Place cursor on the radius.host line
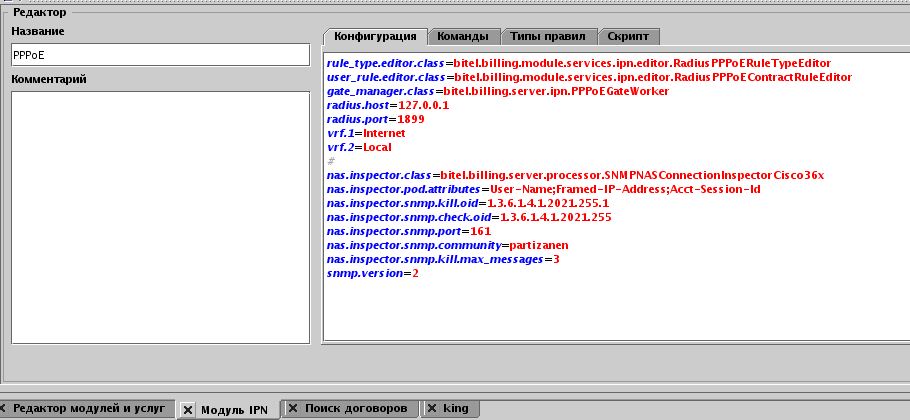Viewport: 910px width, 420px height. coord(388,105)
